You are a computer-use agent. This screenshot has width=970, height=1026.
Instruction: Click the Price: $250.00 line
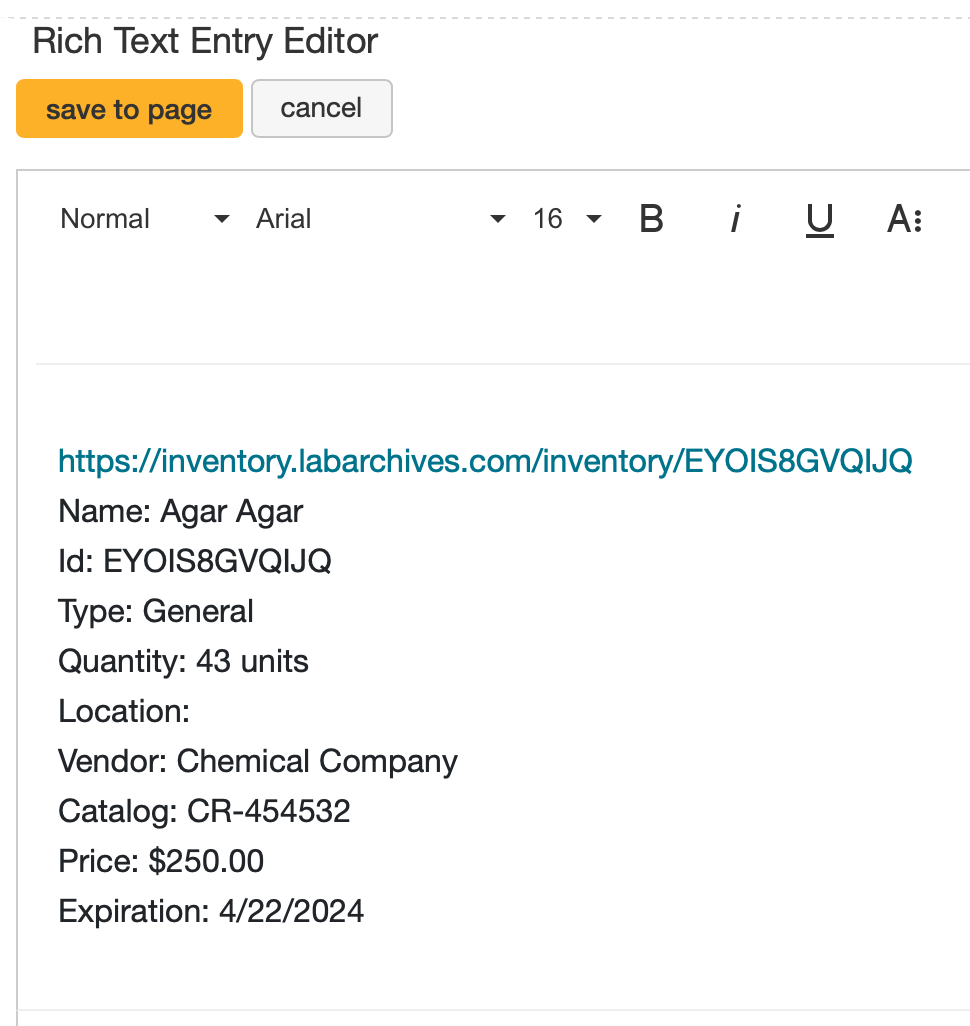click(x=162, y=861)
